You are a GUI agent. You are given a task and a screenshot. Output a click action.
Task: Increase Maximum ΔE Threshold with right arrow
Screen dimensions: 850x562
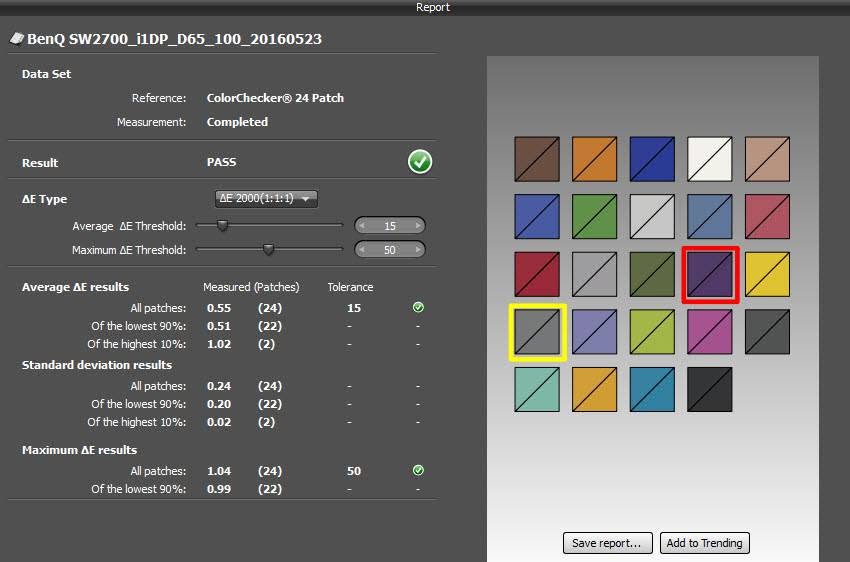pyautogui.click(x=417, y=249)
